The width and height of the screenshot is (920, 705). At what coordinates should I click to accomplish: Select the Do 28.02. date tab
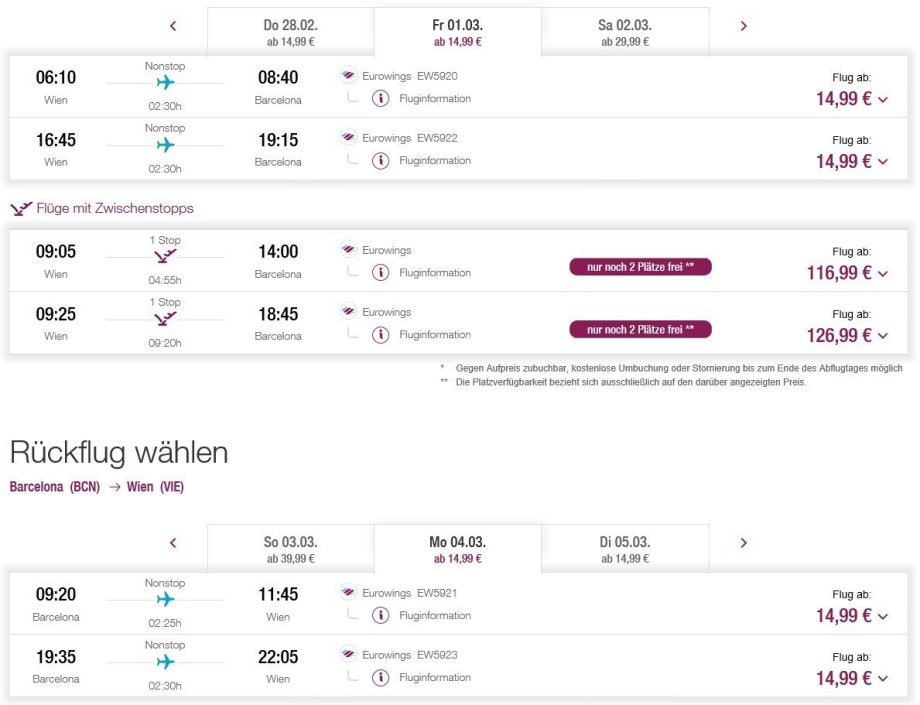pos(290,32)
